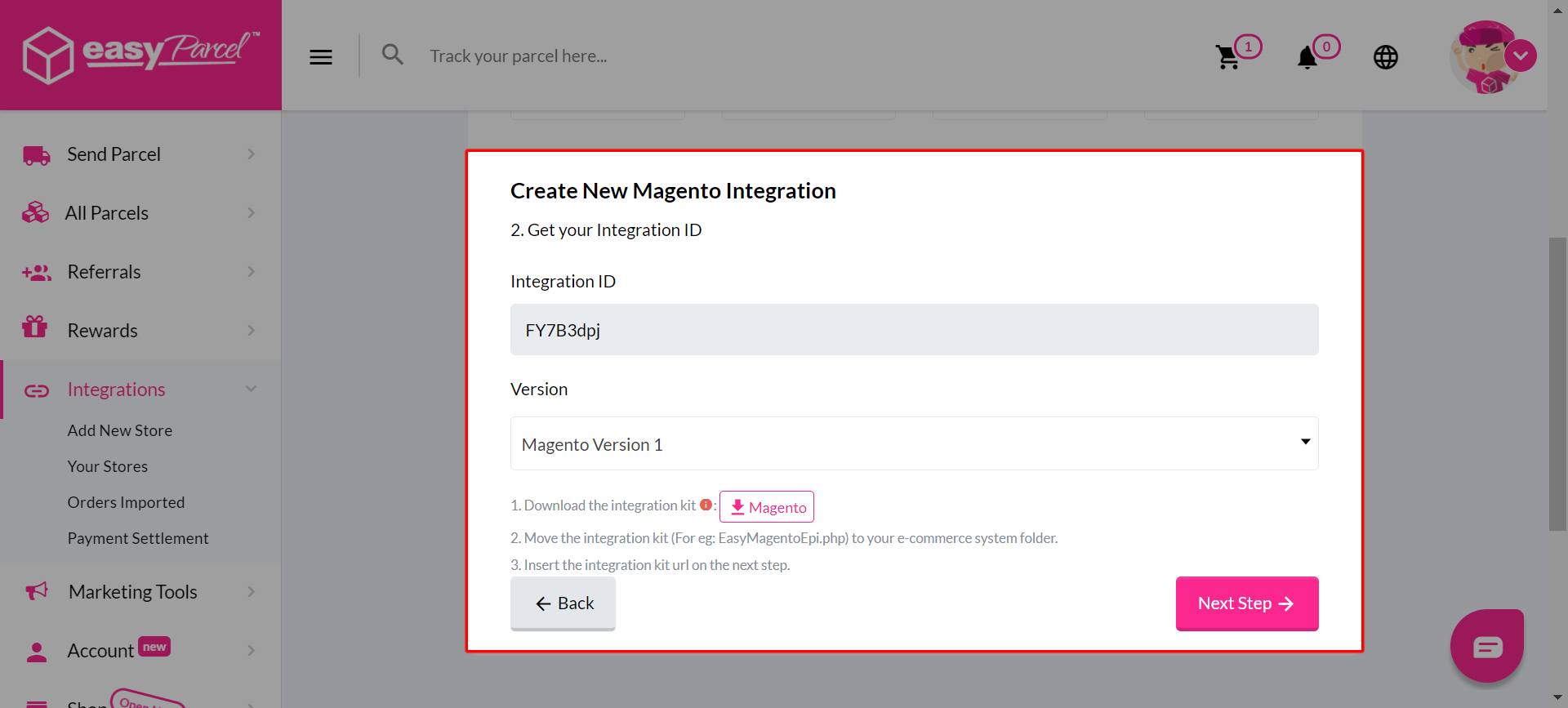This screenshot has width=1568, height=708.
Task: Click the Referrals people icon
Action: click(37, 272)
